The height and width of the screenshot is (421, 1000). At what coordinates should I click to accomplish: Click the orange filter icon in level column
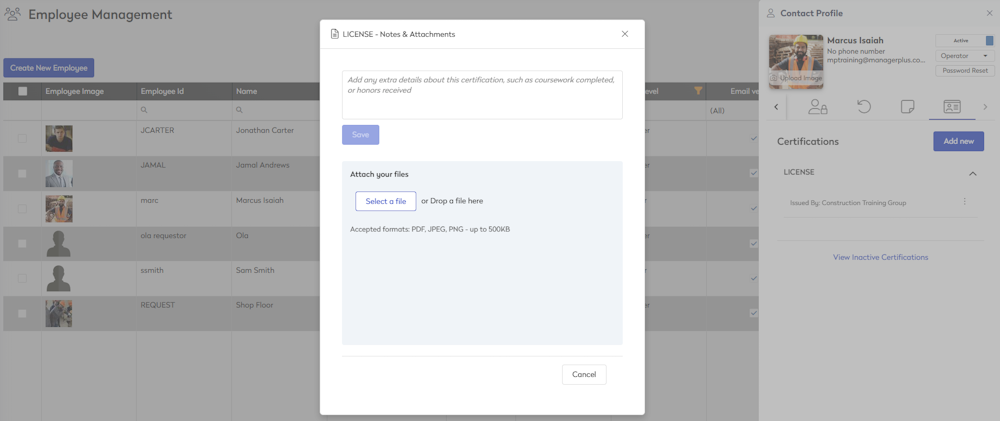pos(698,91)
